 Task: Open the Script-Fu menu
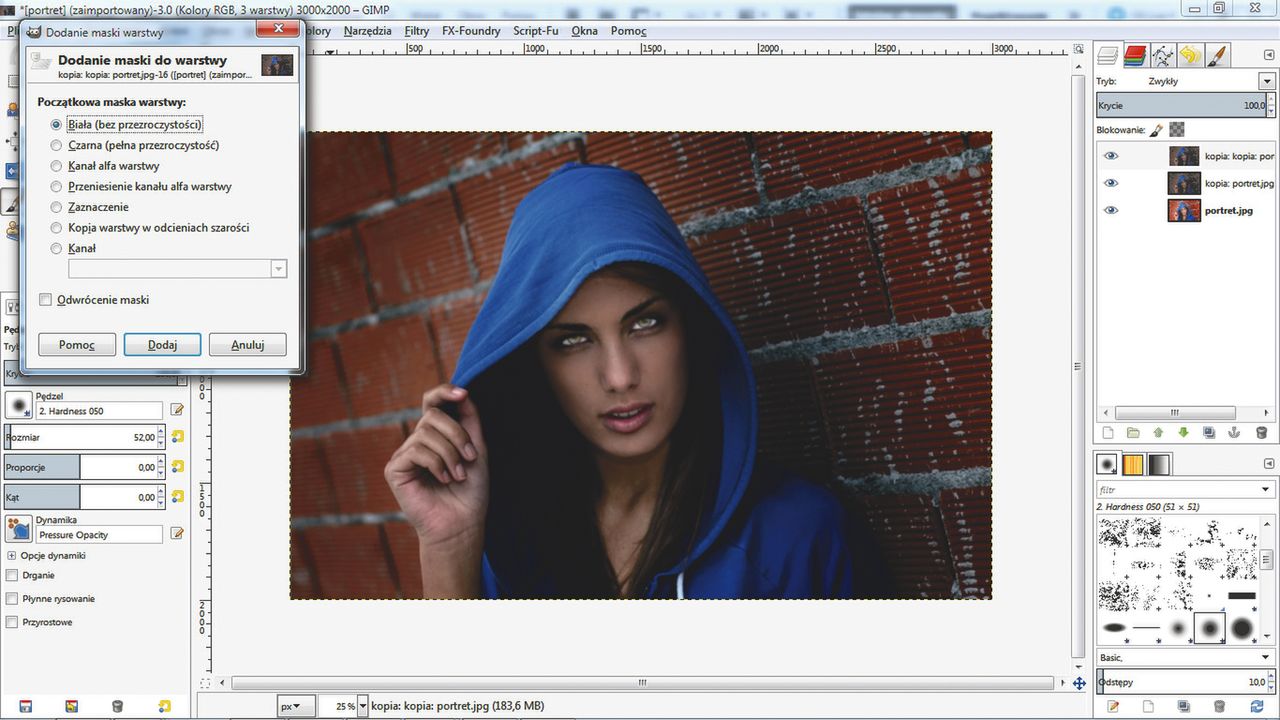point(536,31)
